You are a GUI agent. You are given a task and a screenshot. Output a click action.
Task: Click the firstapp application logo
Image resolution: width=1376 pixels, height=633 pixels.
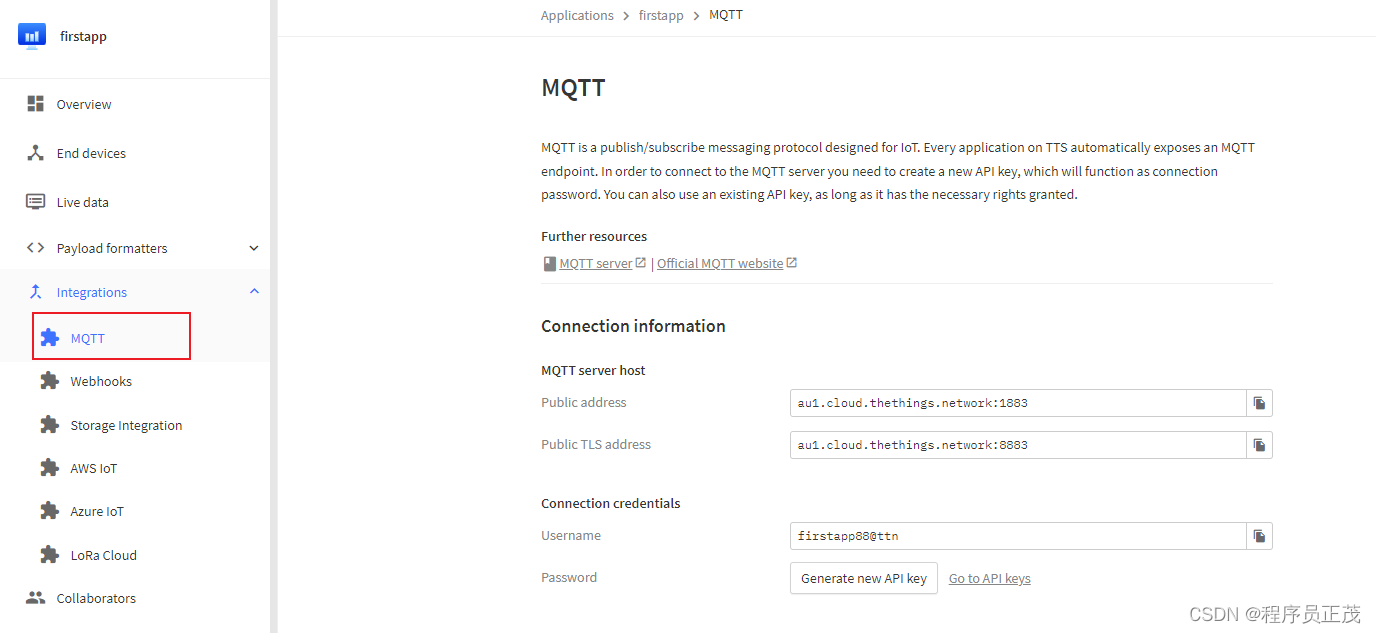tap(32, 37)
